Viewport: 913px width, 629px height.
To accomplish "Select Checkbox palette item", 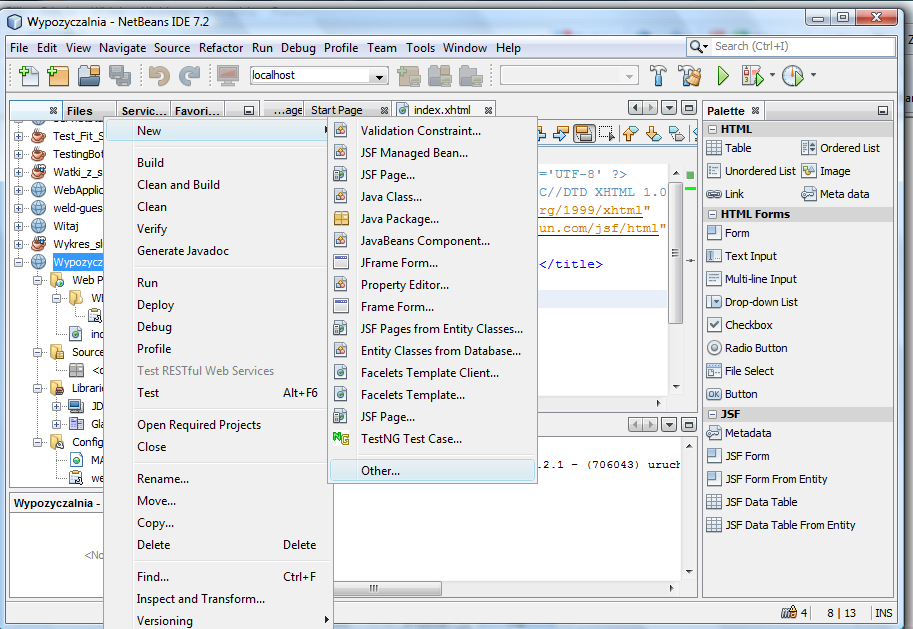I will click(x=740, y=325).
